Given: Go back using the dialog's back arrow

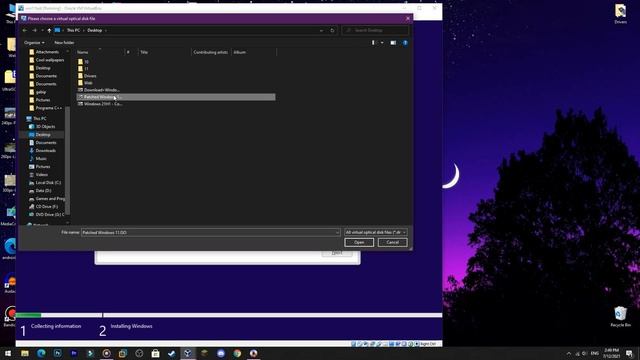Looking at the screenshot, I should tap(25, 30).
